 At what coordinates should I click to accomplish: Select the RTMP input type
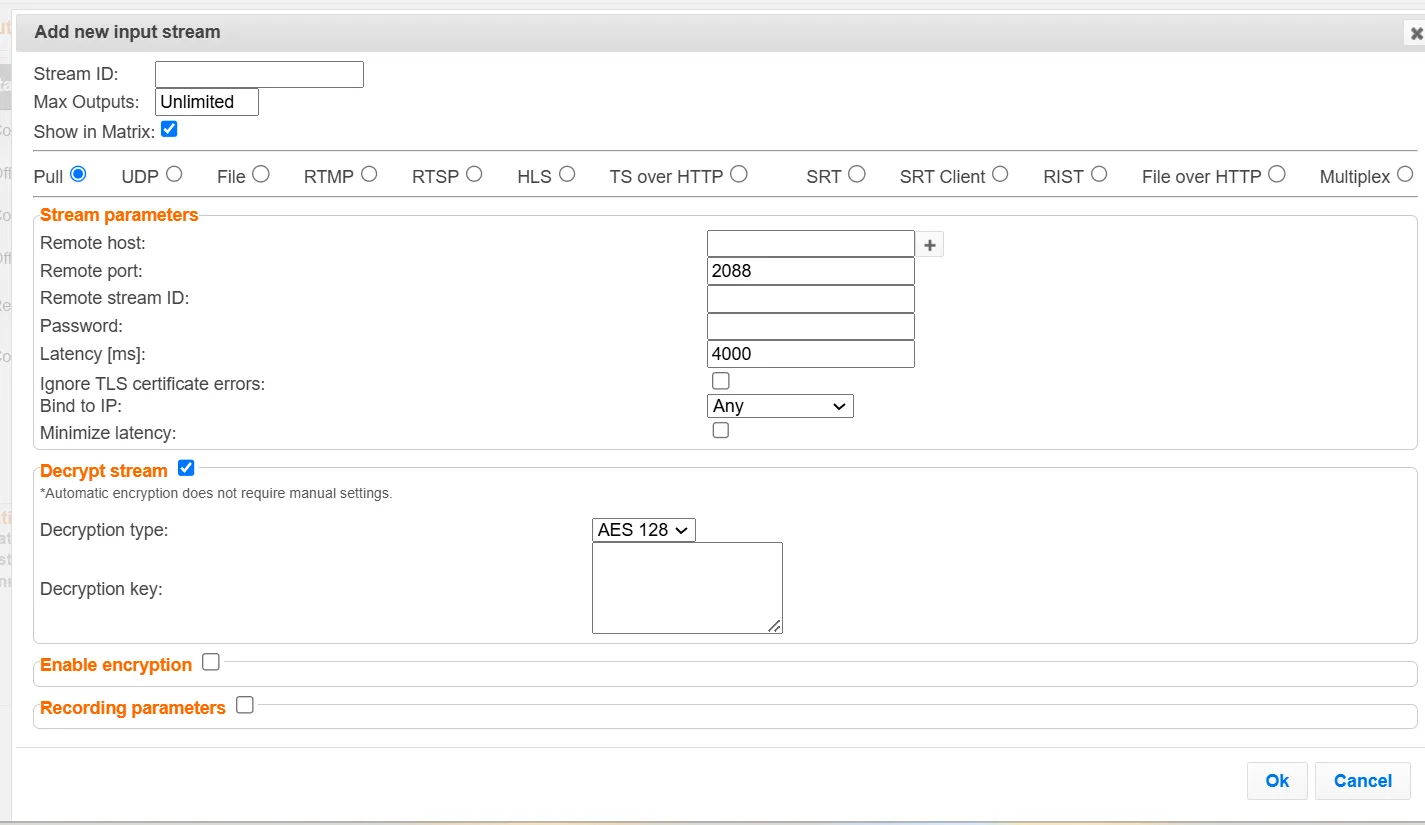pyautogui.click(x=369, y=174)
